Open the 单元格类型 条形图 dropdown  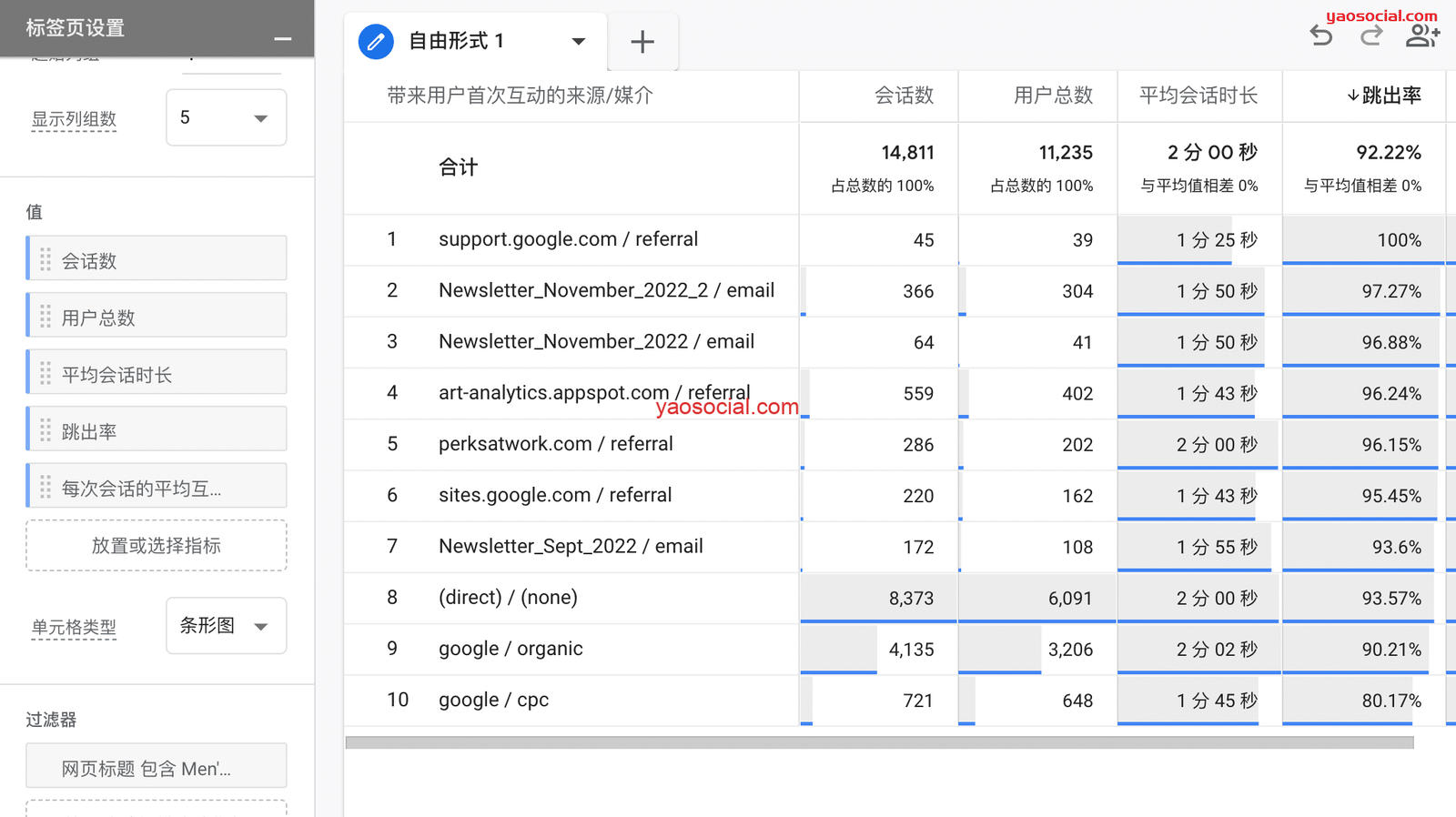(x=226, y=626)
